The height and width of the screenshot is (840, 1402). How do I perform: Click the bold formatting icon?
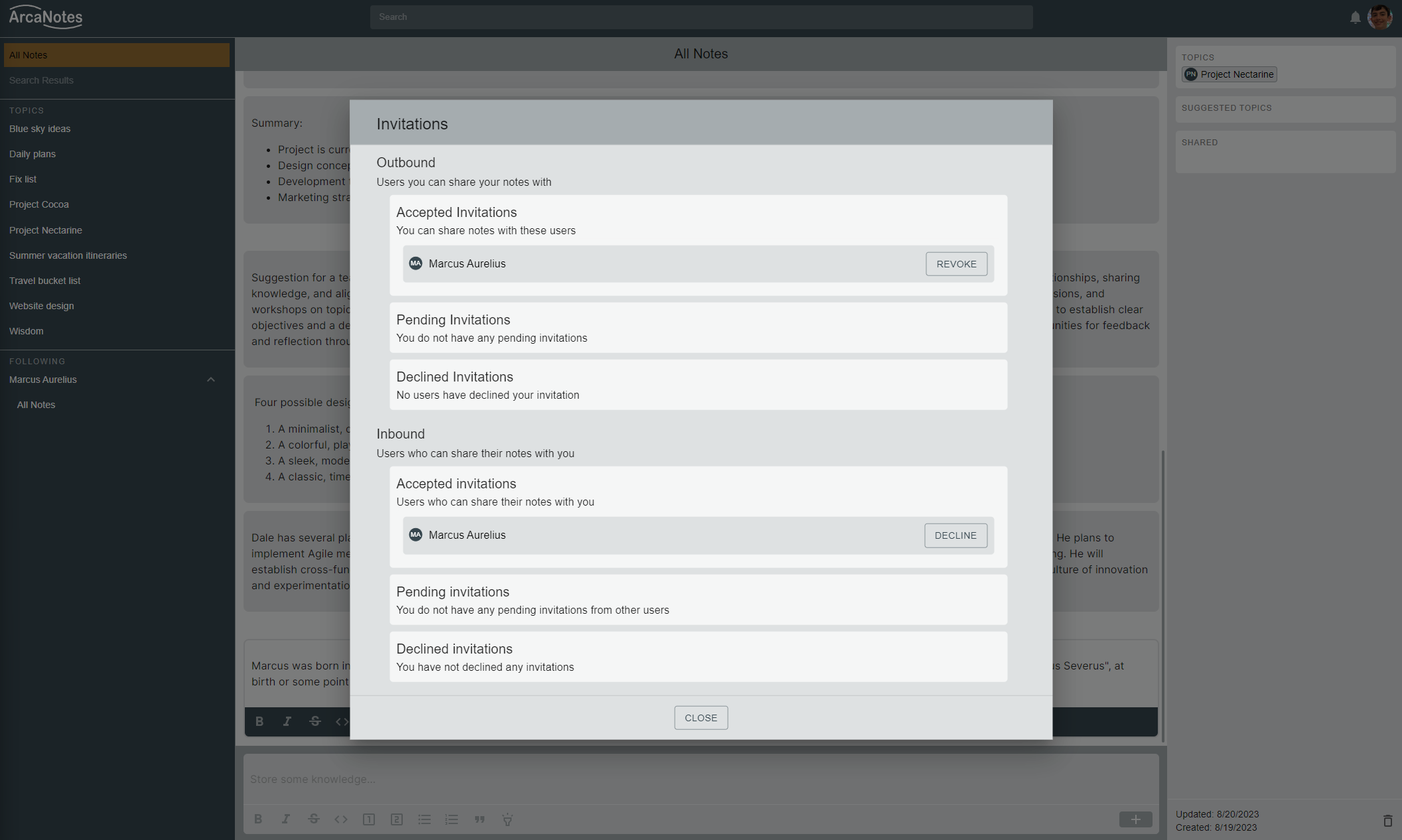point(258,720)
